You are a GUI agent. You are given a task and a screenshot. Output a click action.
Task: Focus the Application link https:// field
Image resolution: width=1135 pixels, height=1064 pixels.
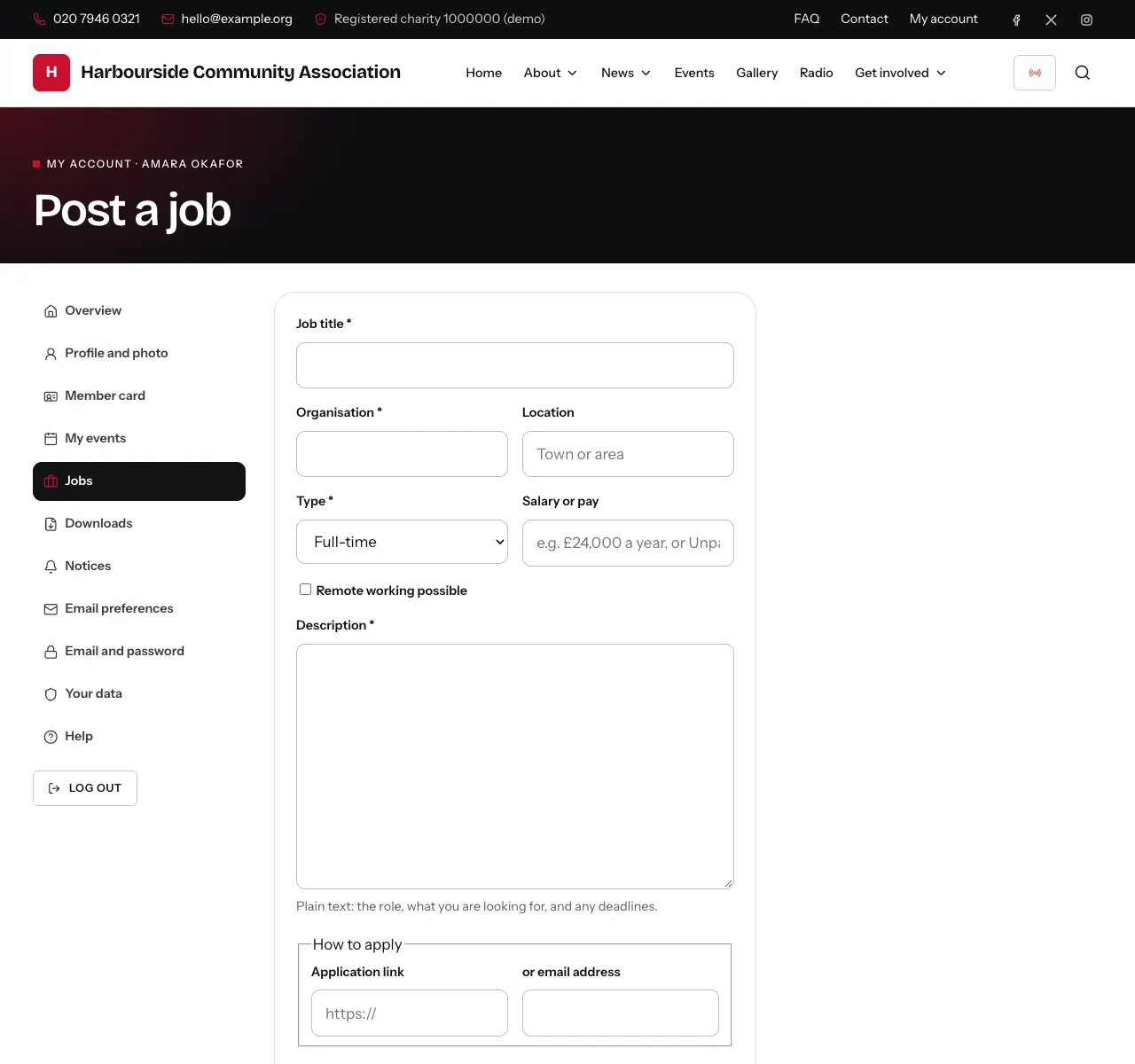(x=410, y=1013)
